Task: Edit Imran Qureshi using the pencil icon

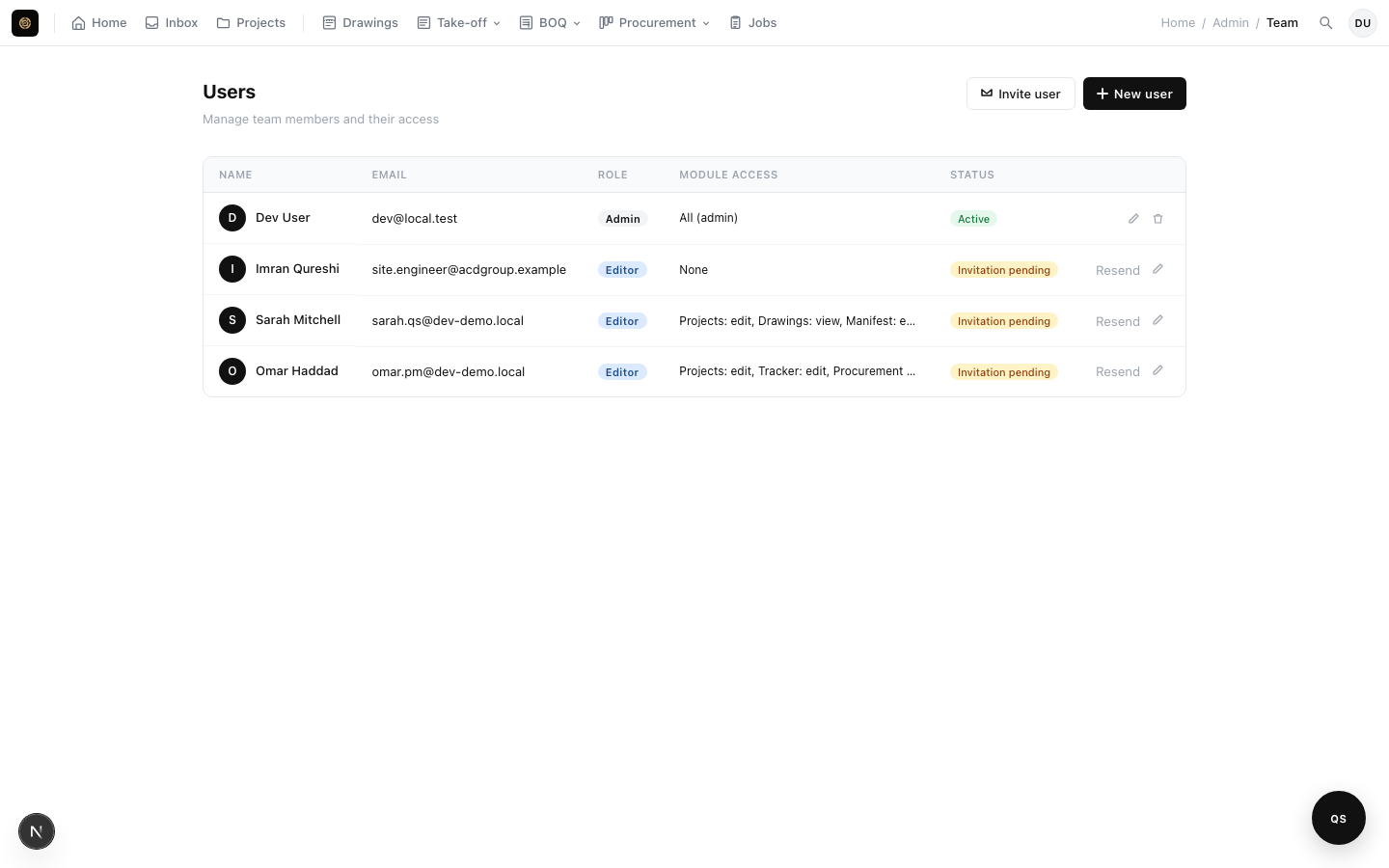Action: [x=1157, y=269]
